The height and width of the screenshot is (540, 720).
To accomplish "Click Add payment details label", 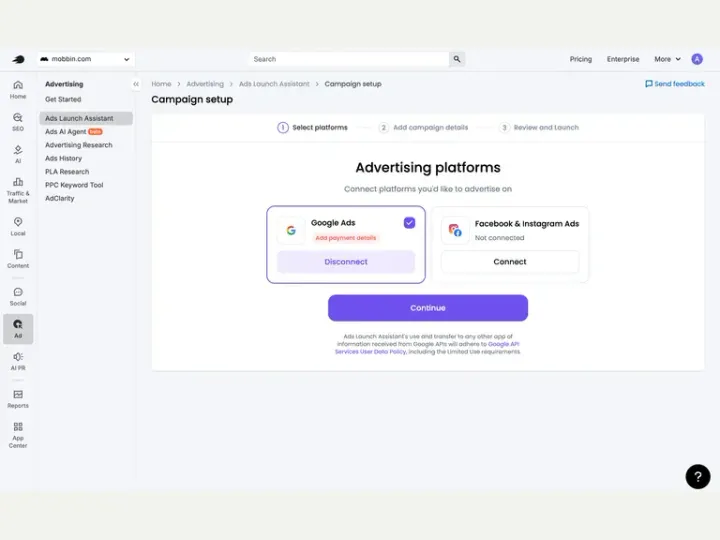I will tap(346, 238).
